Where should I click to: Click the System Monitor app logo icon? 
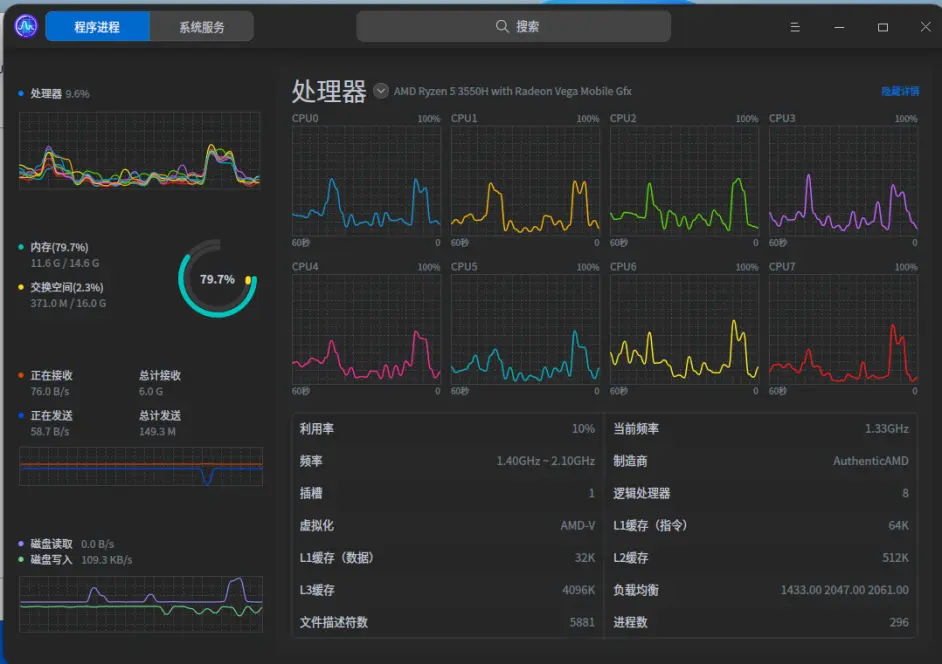pos(26,26)
